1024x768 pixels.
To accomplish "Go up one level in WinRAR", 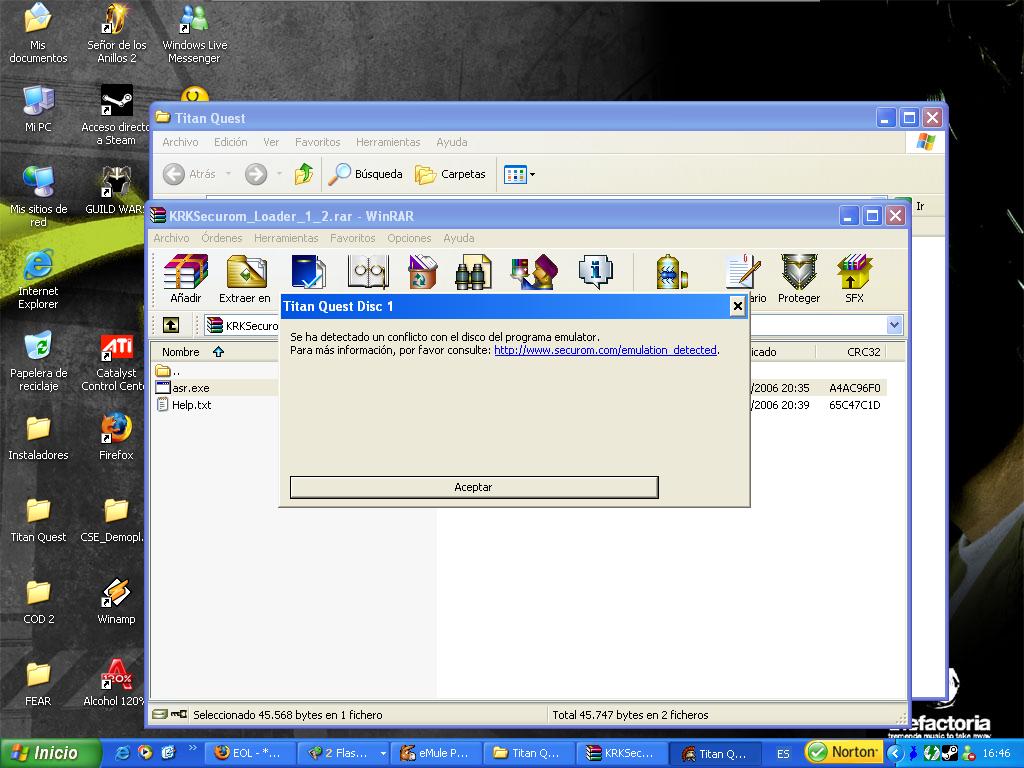I will 171,325.
